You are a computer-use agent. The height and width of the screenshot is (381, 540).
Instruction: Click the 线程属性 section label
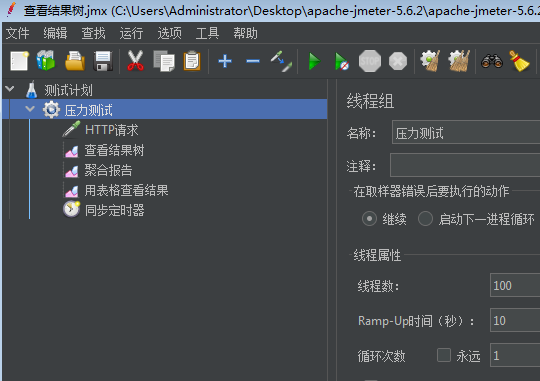click(377, 255)
